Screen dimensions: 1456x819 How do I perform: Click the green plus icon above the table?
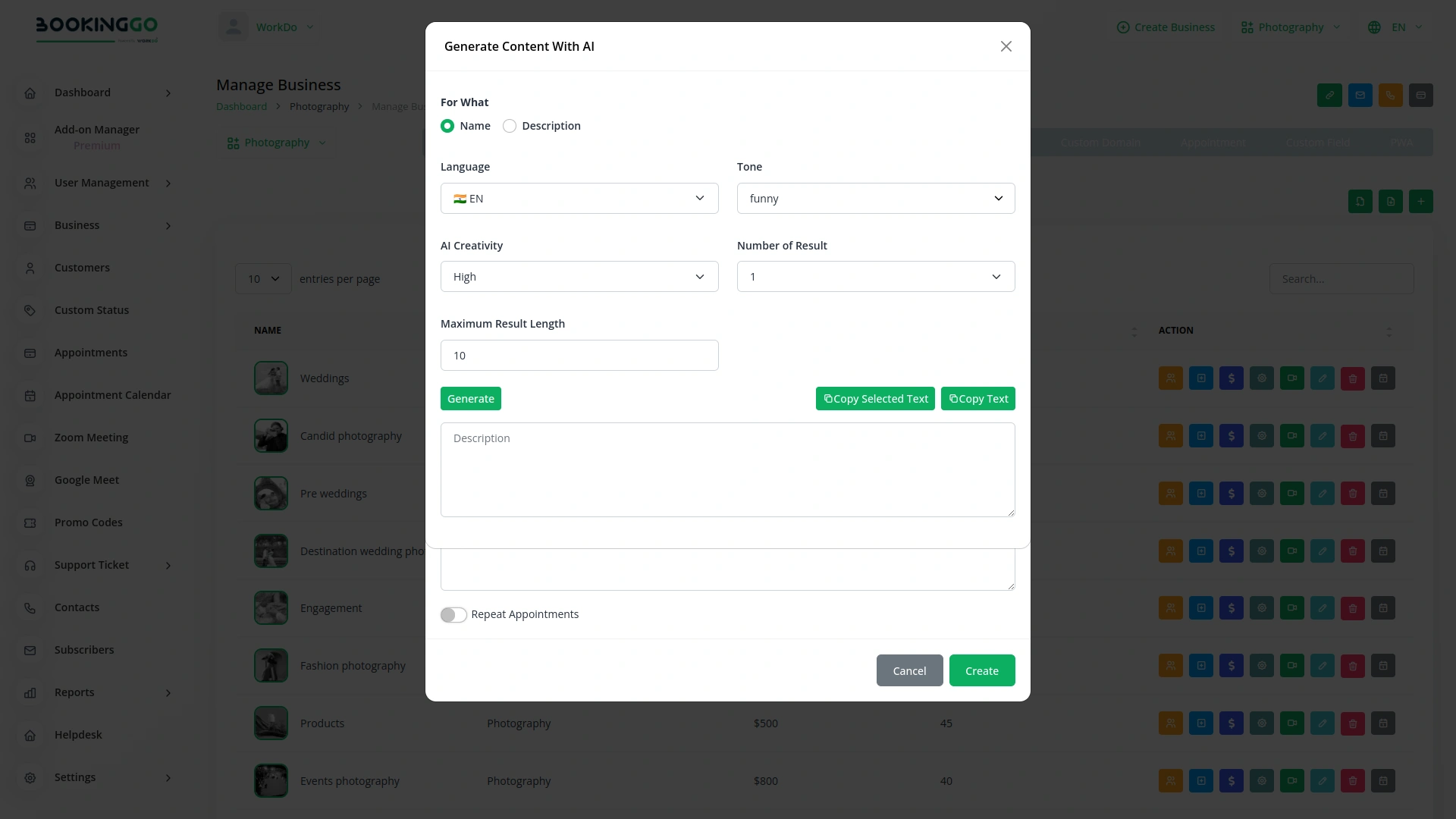pyautogui.click(x=1421, y=201)
